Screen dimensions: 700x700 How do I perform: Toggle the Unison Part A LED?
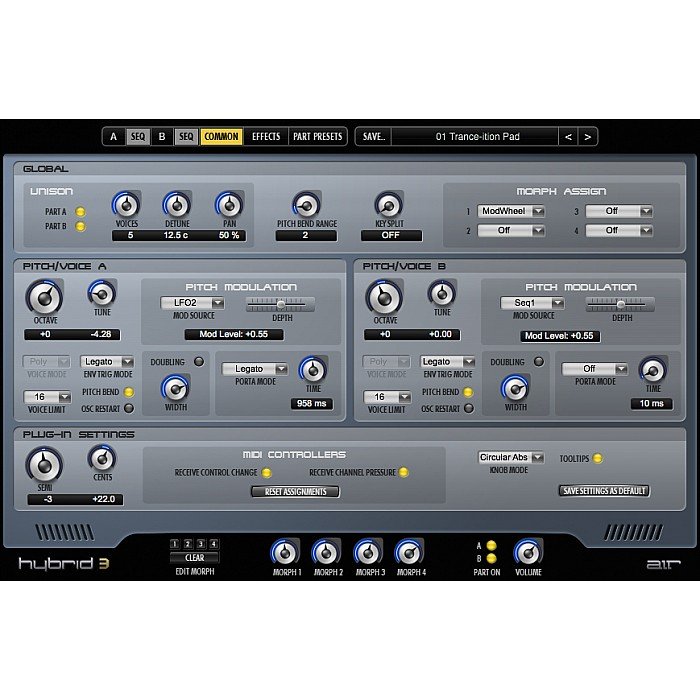(80, 211)
